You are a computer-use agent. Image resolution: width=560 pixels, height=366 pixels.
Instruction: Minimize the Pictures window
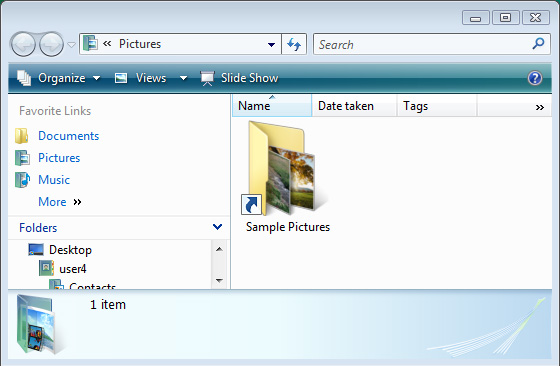pos(475,18)
